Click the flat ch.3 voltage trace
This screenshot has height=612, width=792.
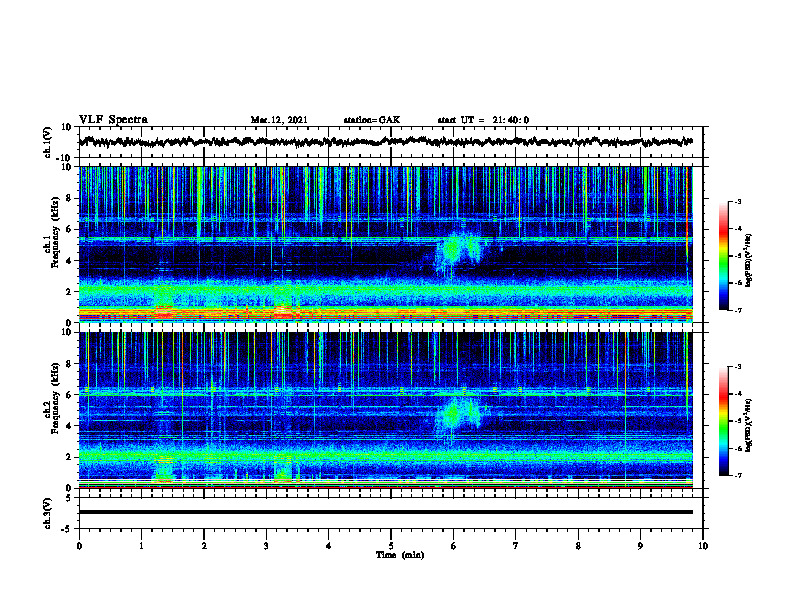coord(386,512)
